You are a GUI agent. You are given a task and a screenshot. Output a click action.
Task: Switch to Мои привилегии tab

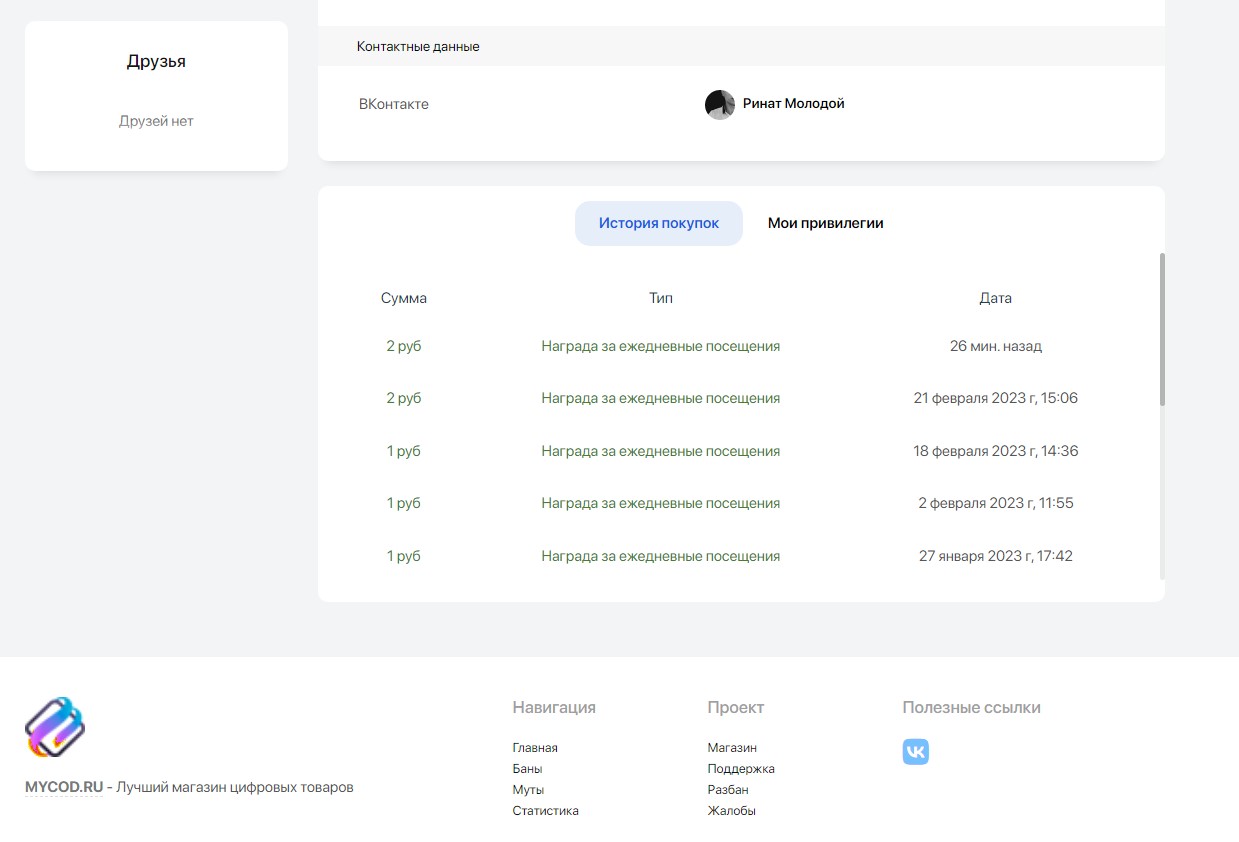[x=825, y=223]
